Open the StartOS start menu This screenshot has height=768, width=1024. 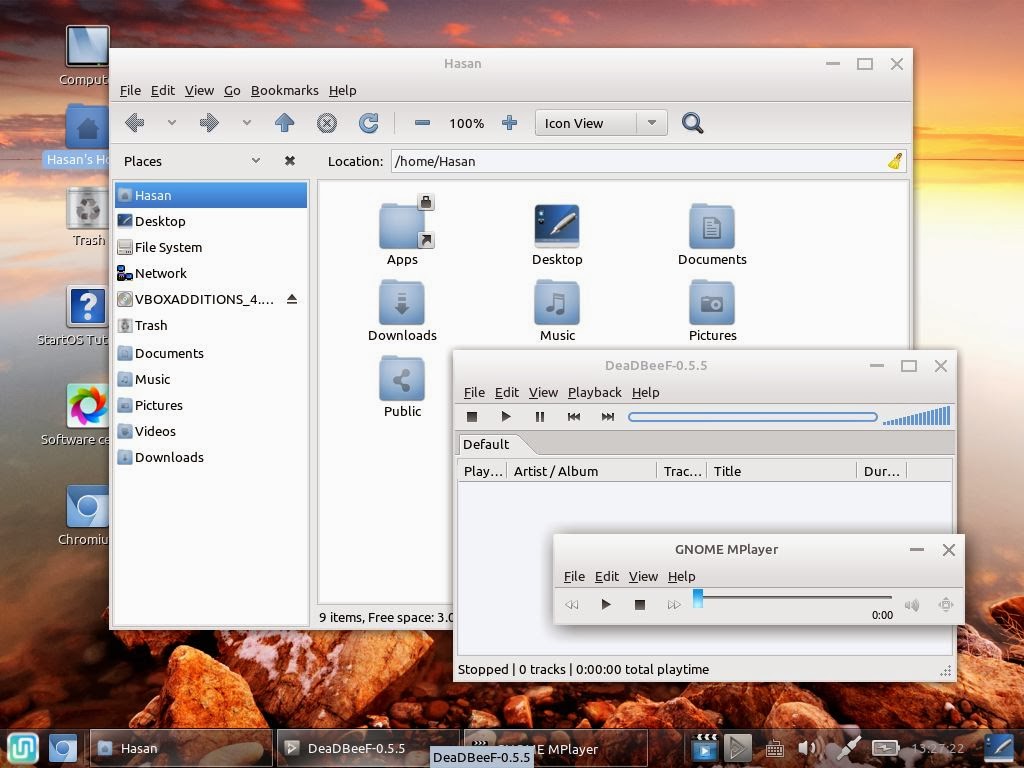point(23,748)
